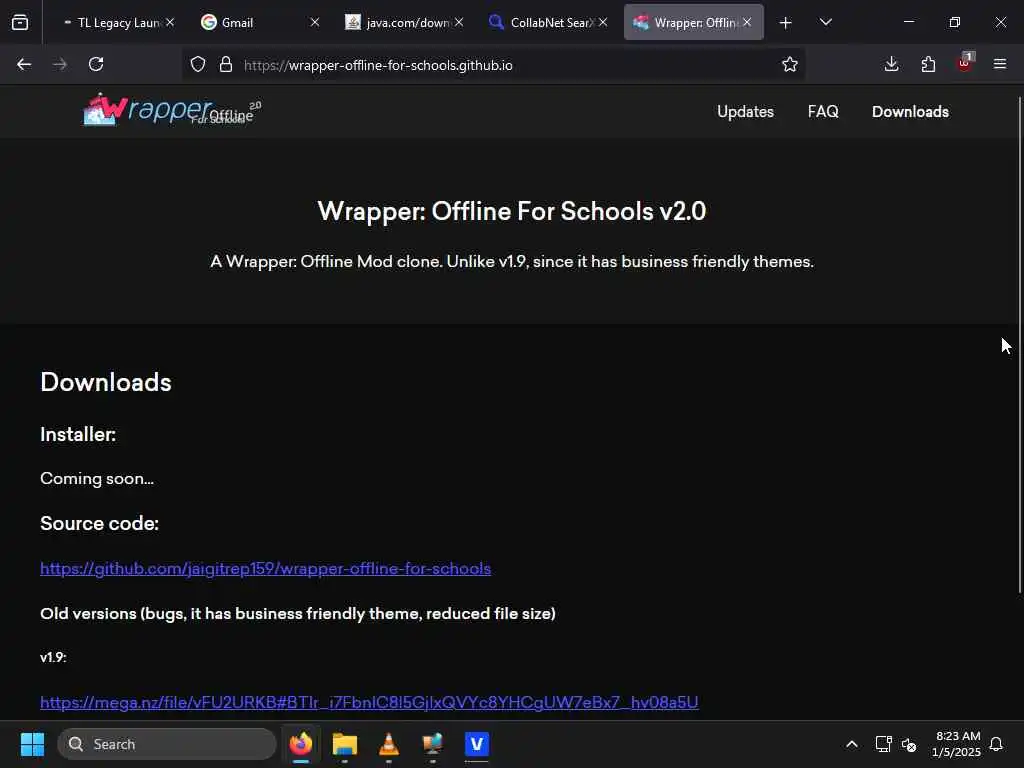The height and width of the screenshot is (768, 1024).
Task: Open Firefox from the taskbar
Action: click(x=301, y=744)
